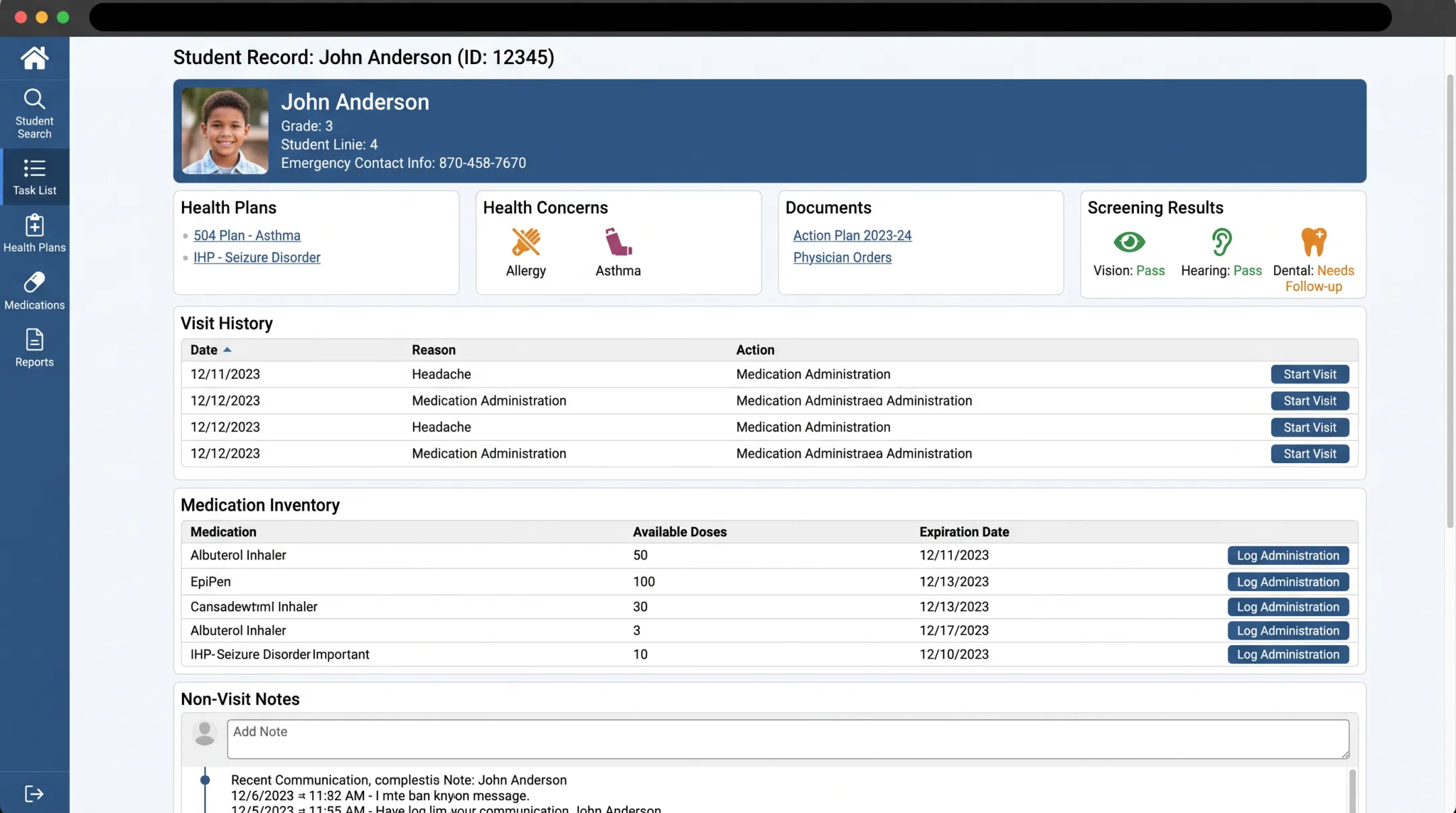Image resolution: width=1456 pixels, height=813 pixels.
Task: Open Student Search magnifier icon
Action: click(34, 99)
